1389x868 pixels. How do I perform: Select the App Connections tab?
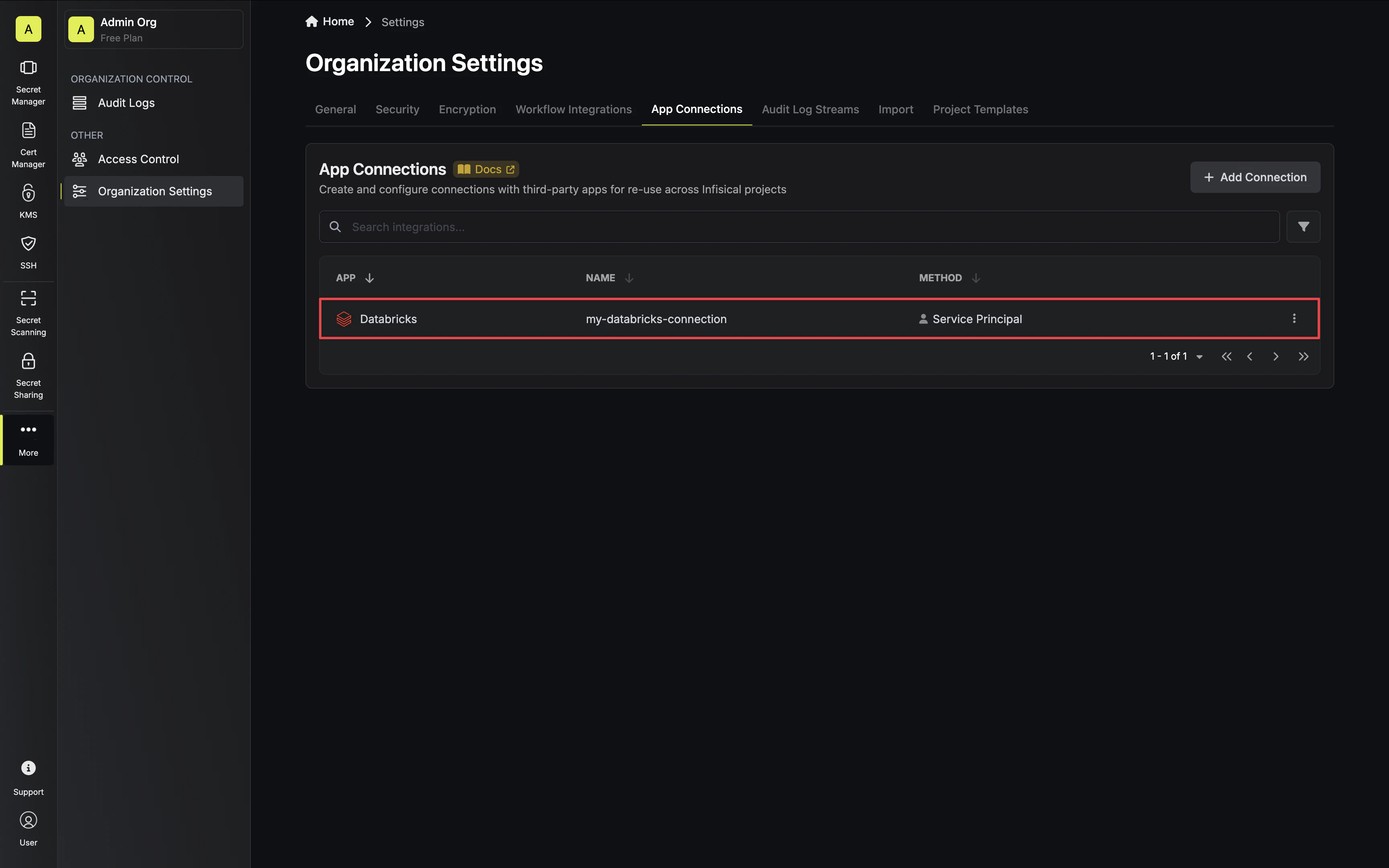click(x=697, y=109)
